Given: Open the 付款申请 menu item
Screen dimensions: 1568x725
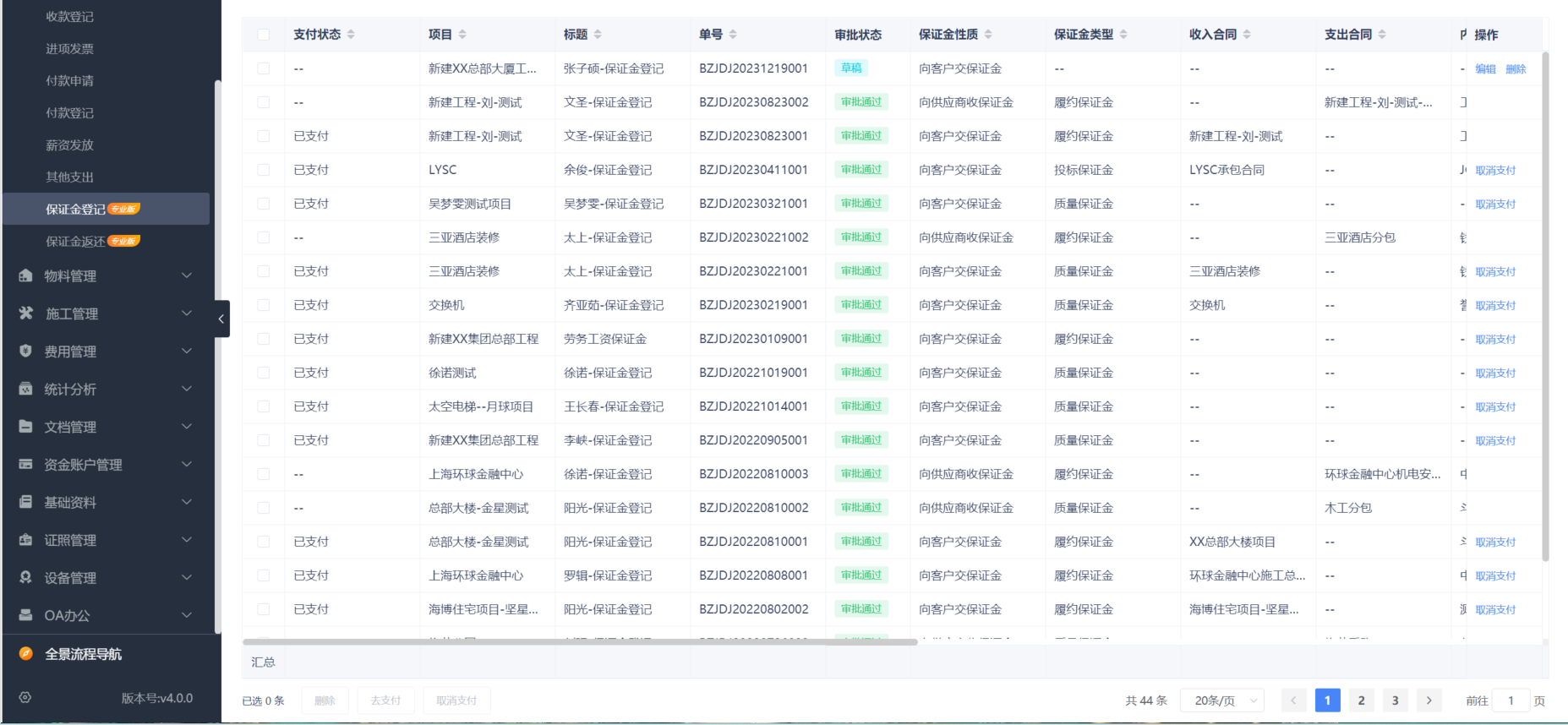Looking at the screenshot, I should click(69, 81).
